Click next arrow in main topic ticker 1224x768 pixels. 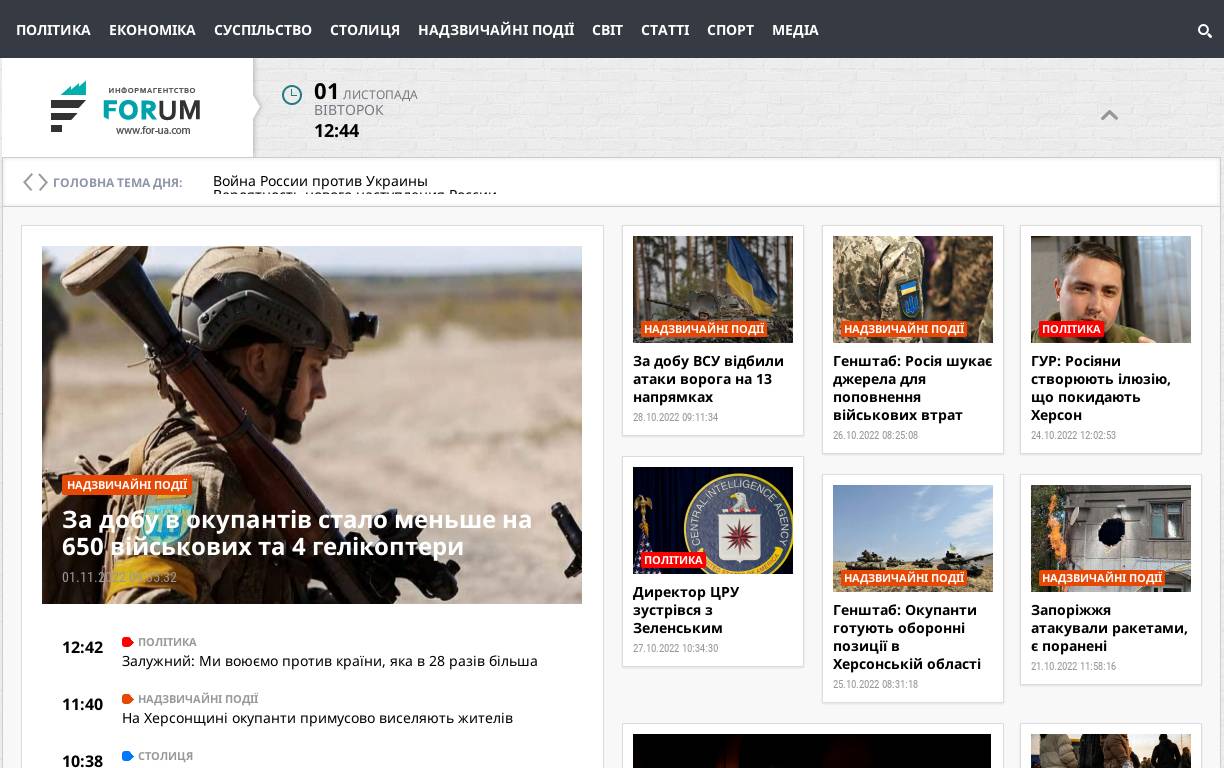coord(42,182)
